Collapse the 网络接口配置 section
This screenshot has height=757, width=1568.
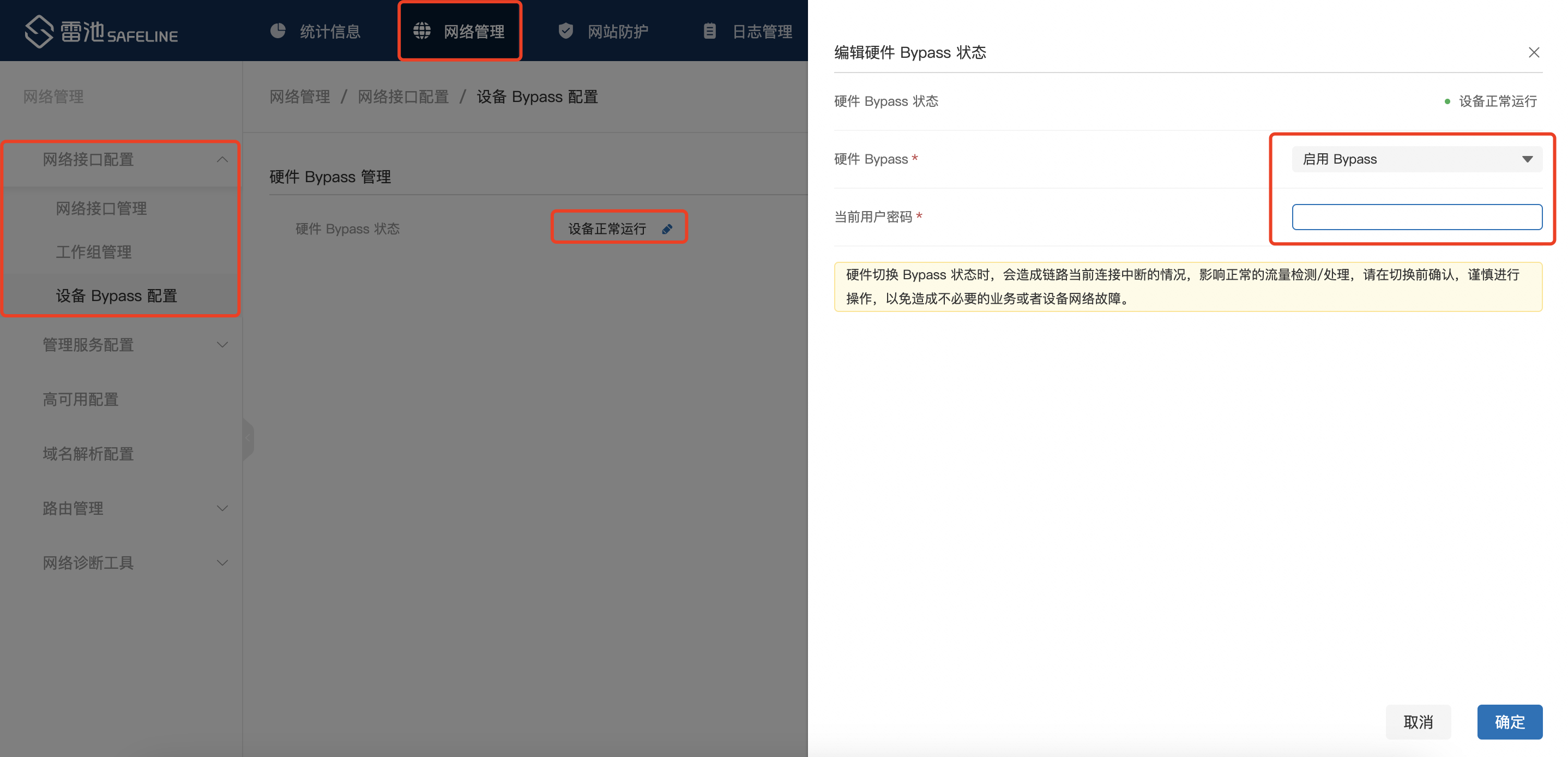(222, 160)
